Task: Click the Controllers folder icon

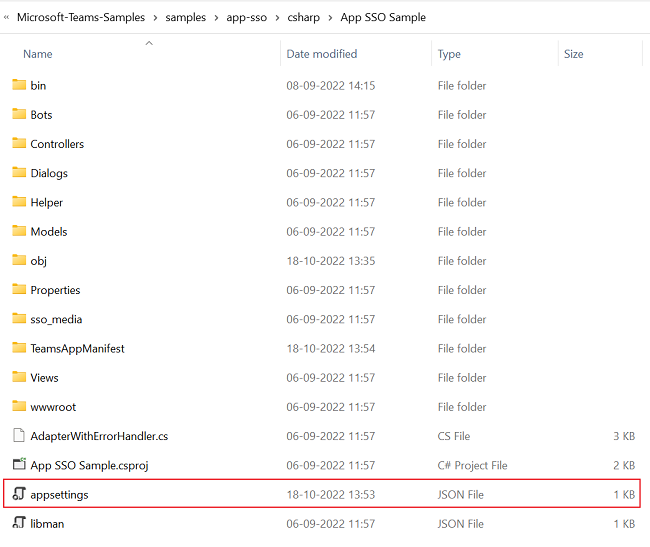Action: (x=19, y=143)
